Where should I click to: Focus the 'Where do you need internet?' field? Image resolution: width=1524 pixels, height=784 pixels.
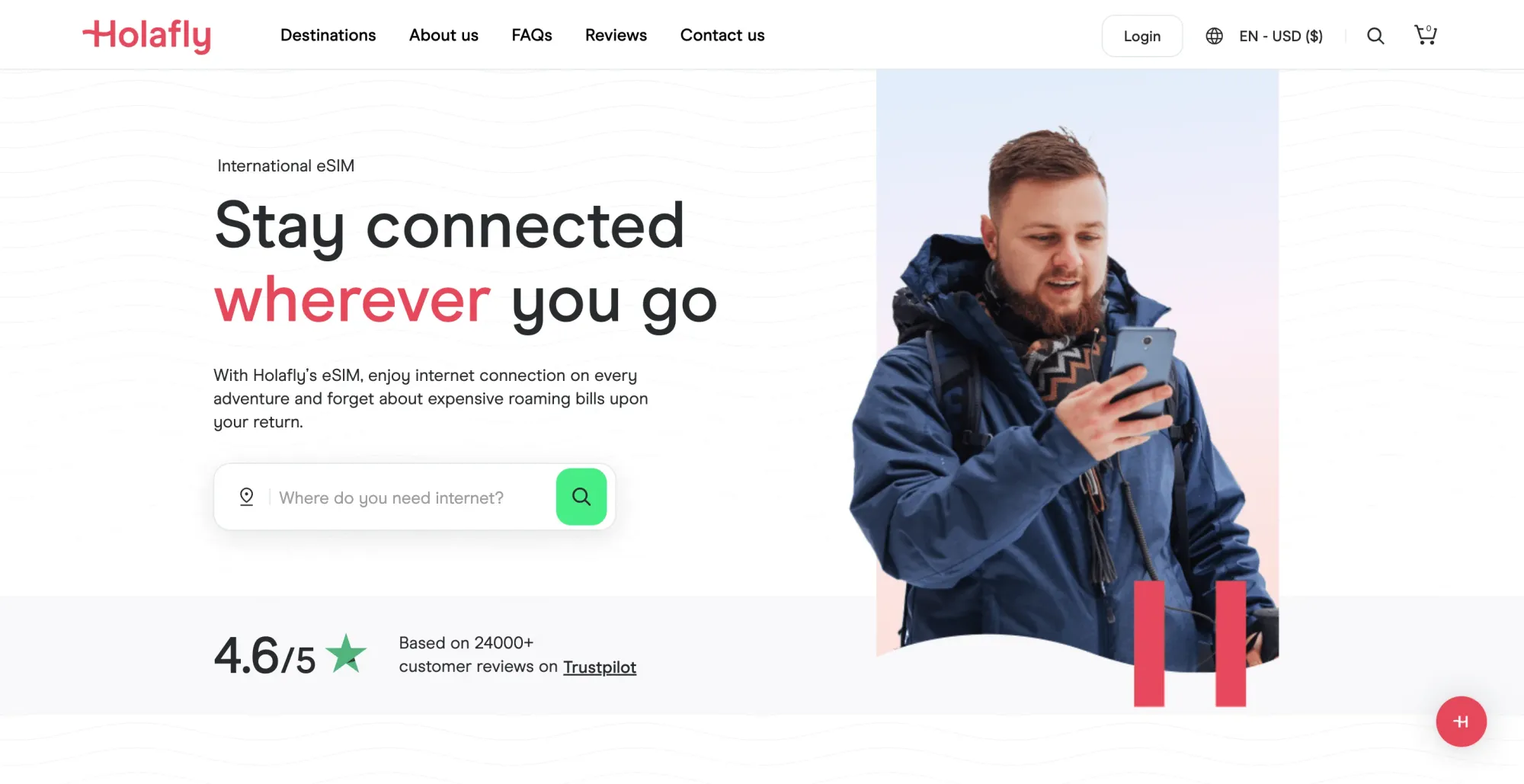[411, 498]
